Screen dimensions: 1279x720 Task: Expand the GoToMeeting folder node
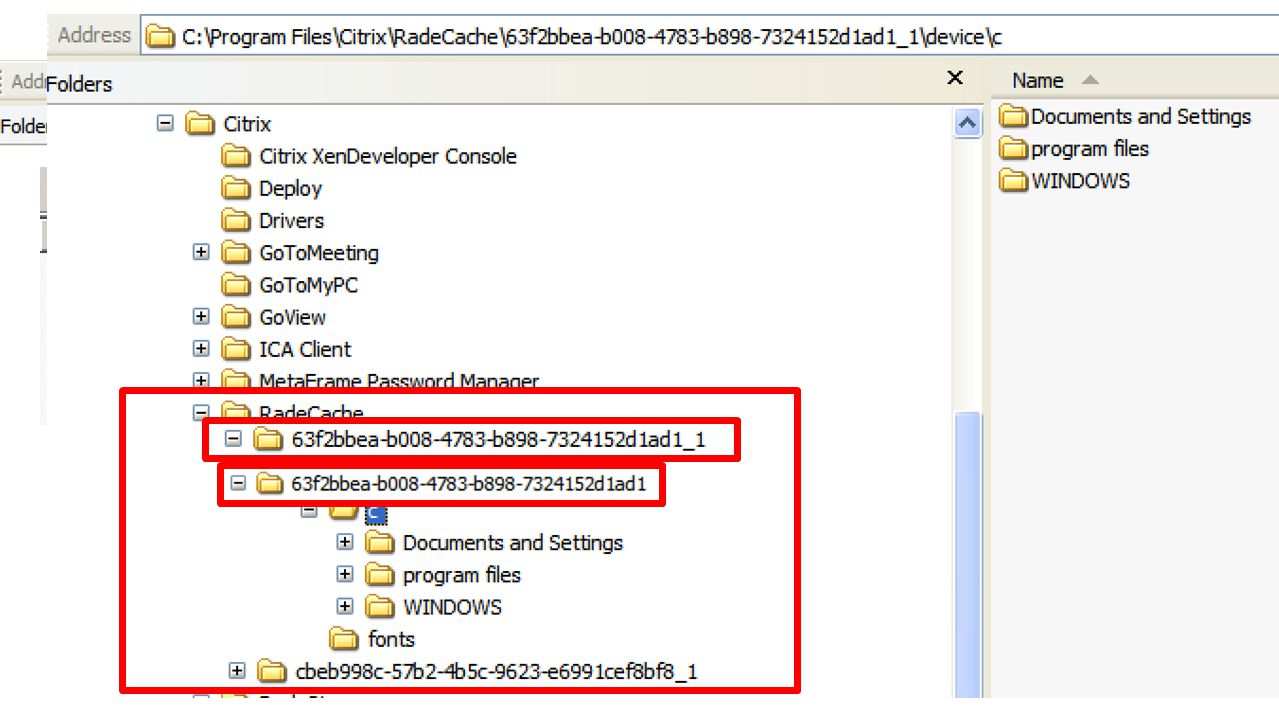[201, 253]
